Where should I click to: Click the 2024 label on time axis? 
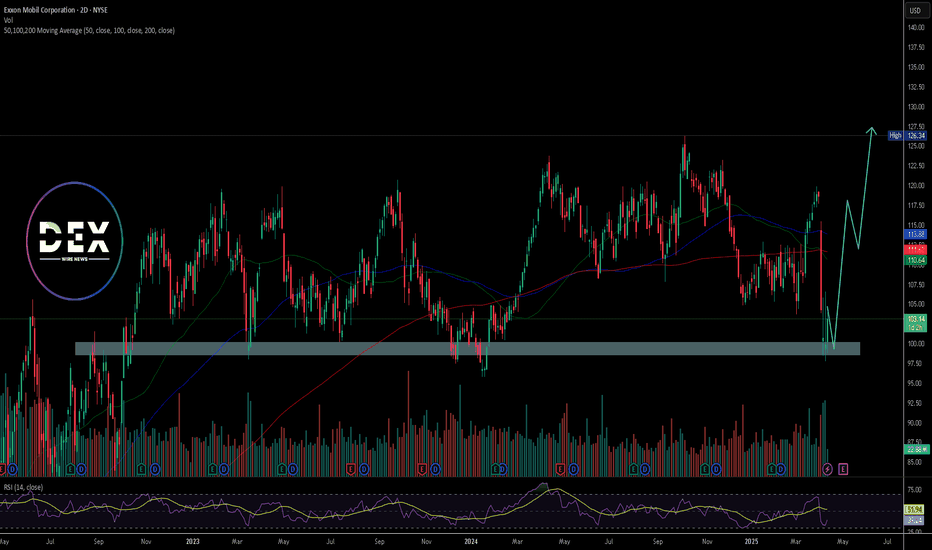coord(471,542)
